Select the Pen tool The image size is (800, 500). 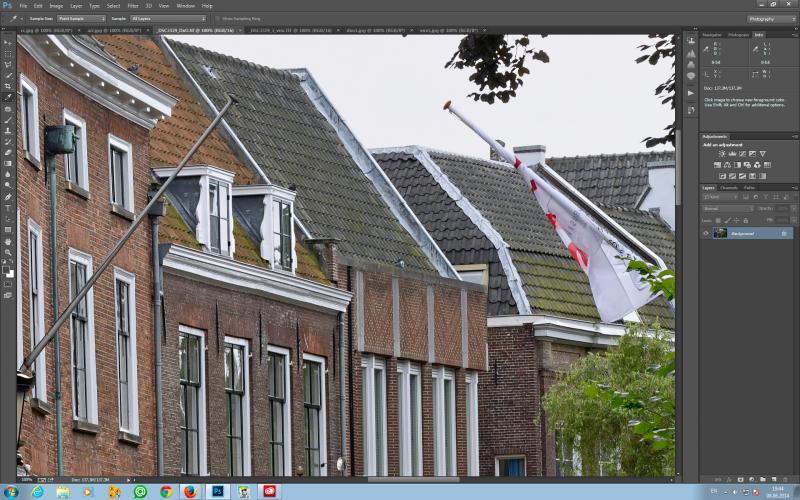[8, 197]
